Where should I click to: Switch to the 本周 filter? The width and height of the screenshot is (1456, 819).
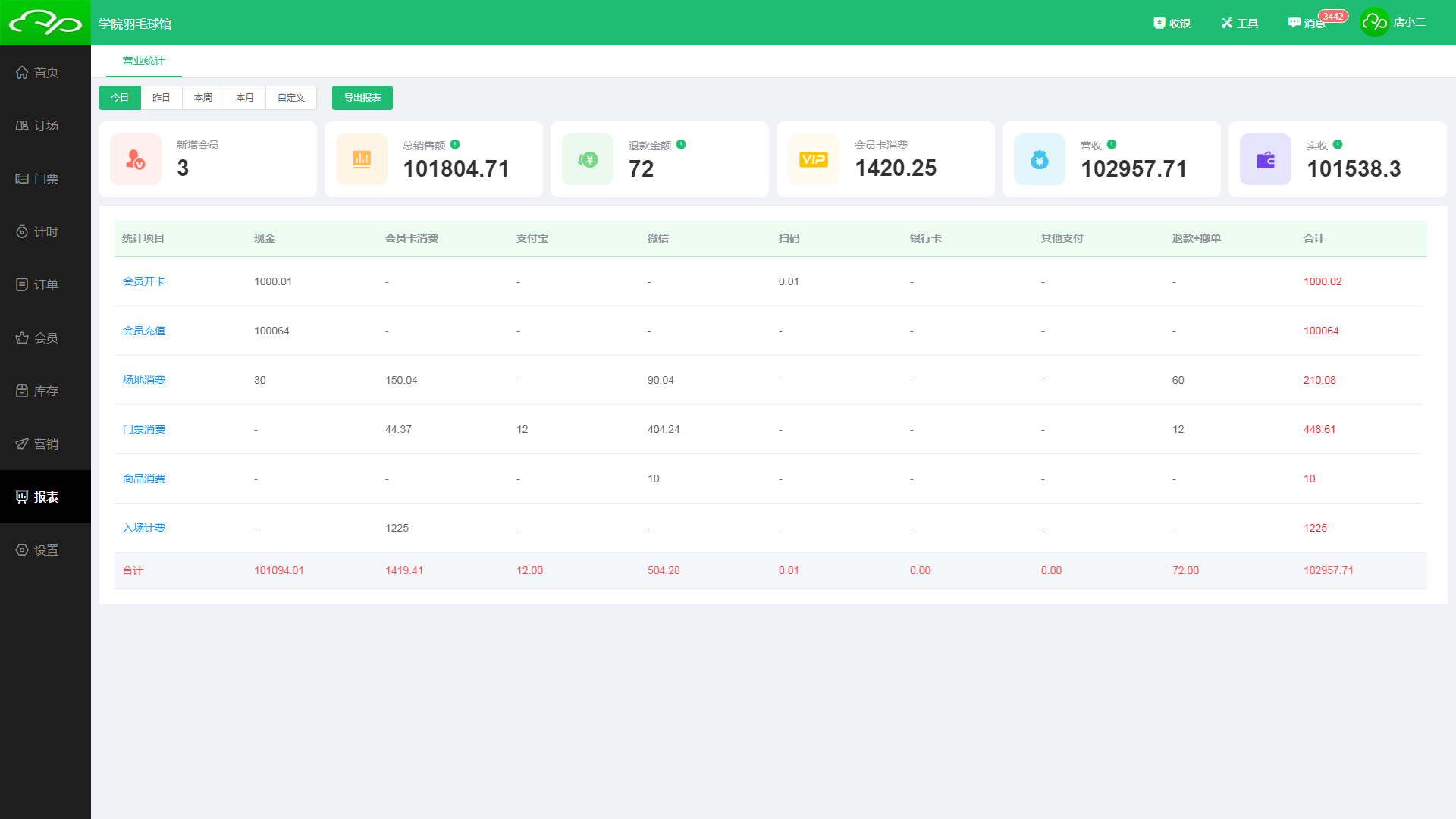coord(202,98)
